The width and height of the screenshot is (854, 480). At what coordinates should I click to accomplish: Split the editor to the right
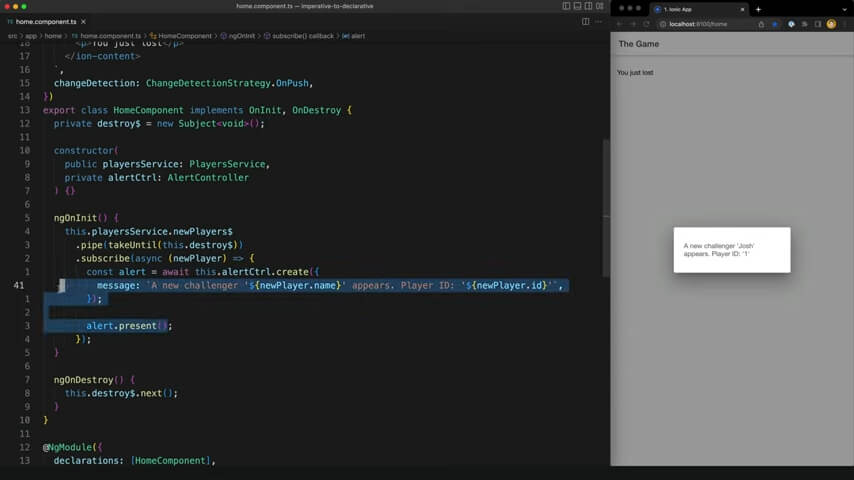click(585, 22)
